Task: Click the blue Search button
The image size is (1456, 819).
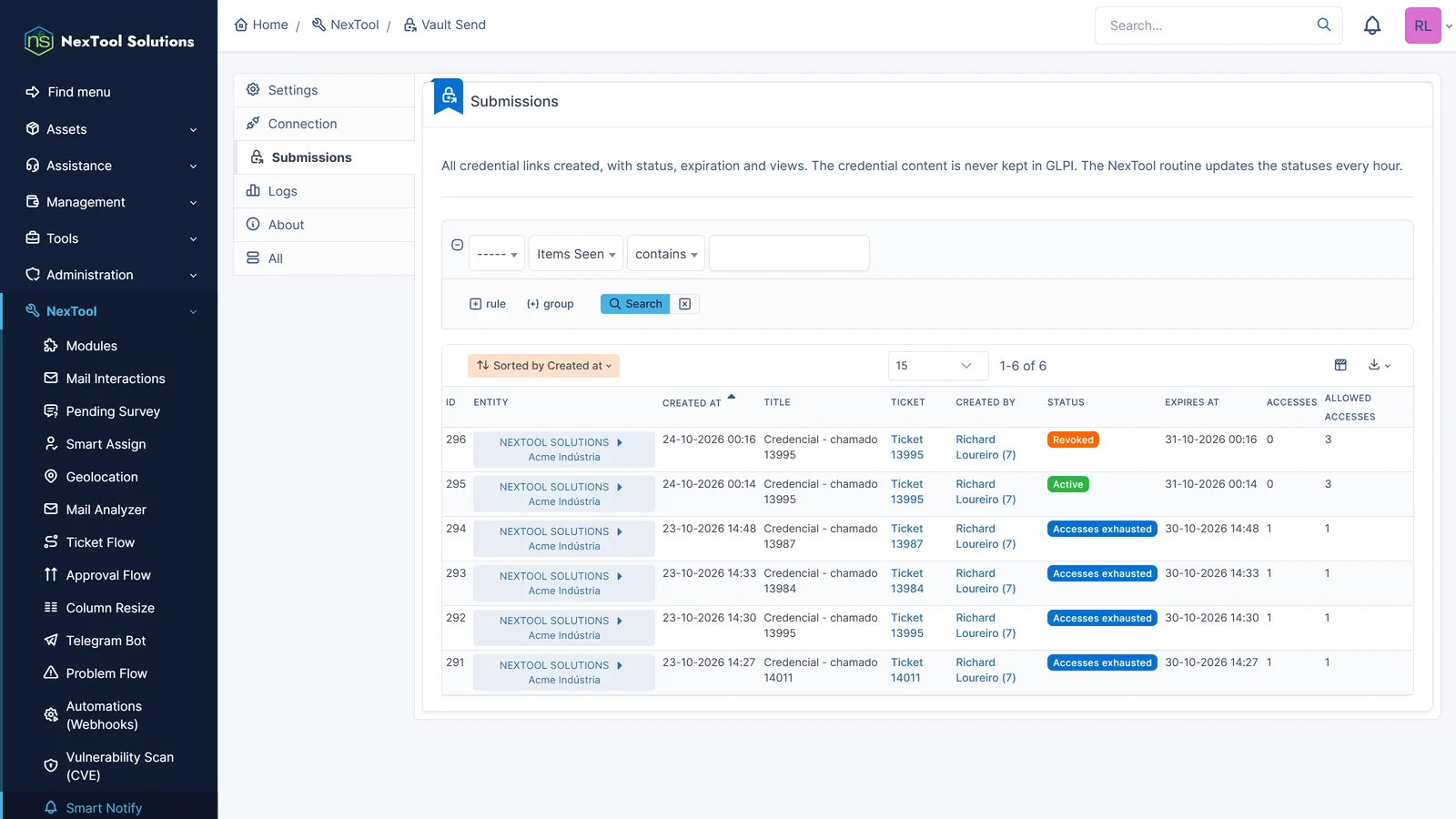Action: [635, 304]
